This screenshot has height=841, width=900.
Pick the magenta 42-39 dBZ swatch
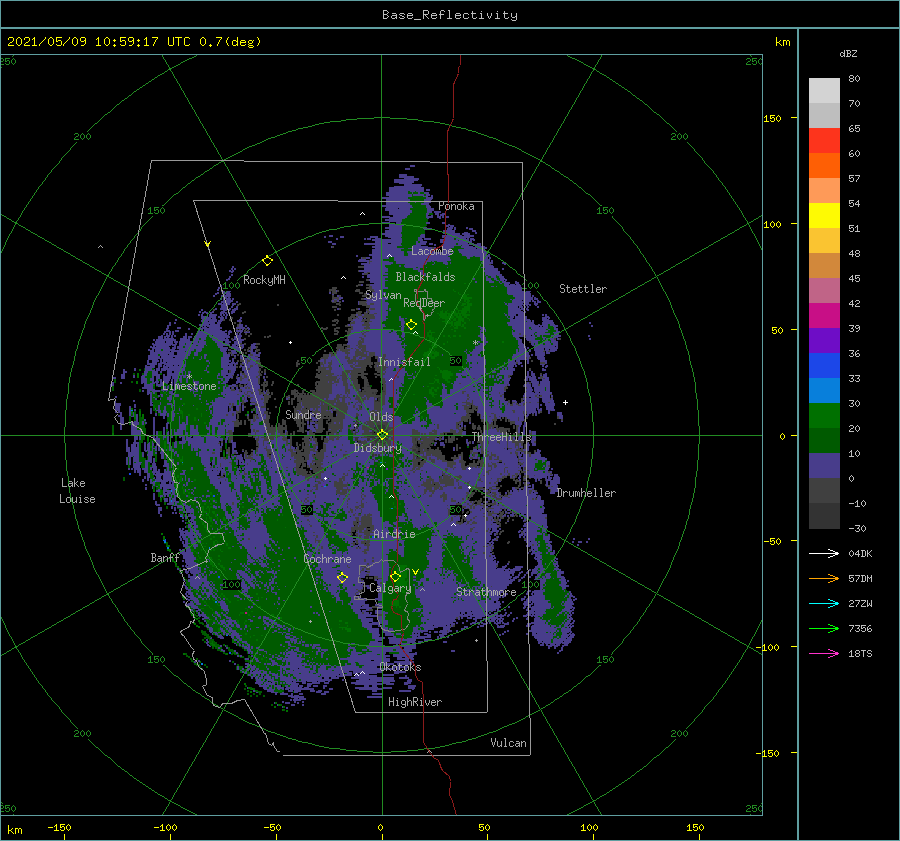pyautogui.click(x=824, y=316)
